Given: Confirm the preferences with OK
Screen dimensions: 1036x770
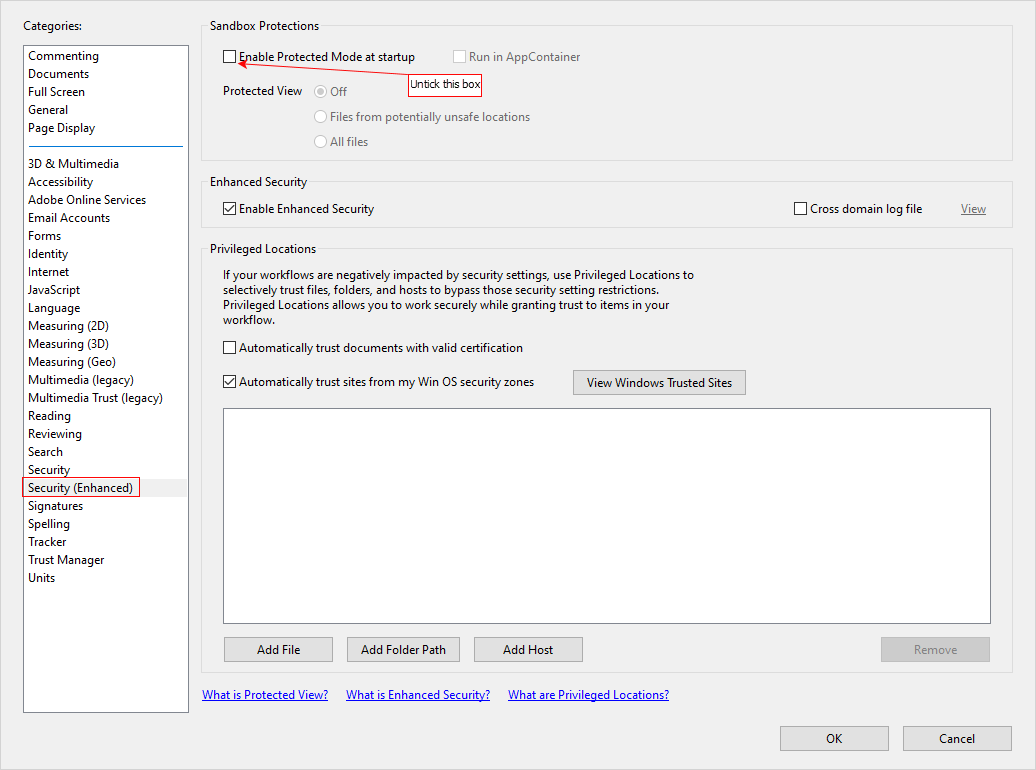Looking at the screenshot, I should 834,739.
